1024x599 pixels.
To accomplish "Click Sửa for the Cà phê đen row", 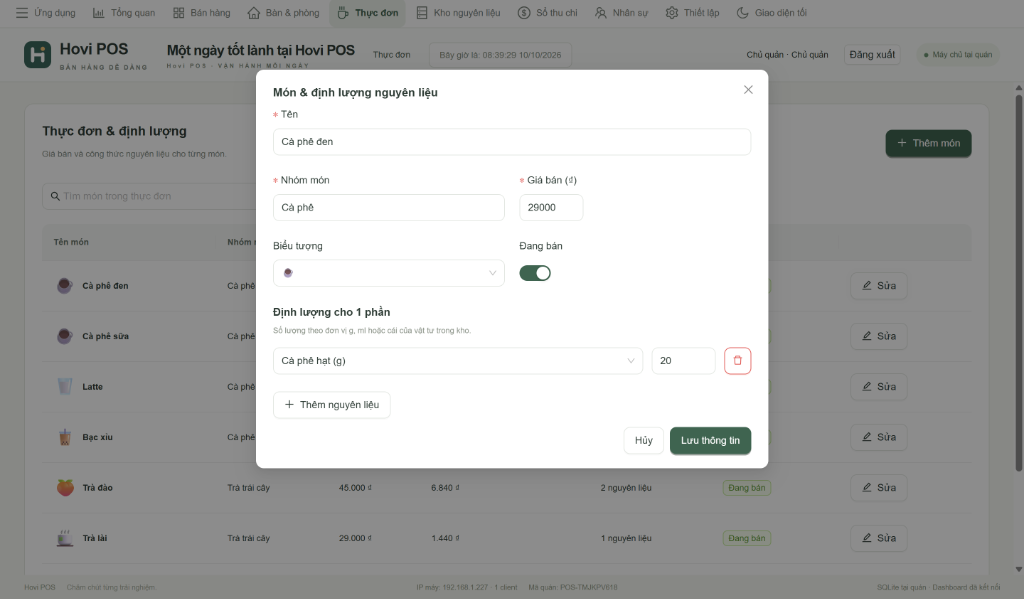I will tap(878, 285).
